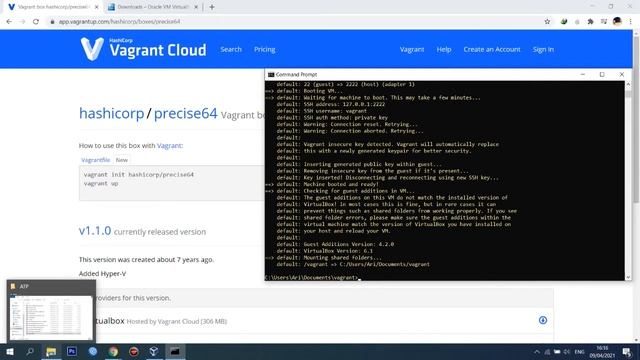Click the Command Prompt title bar icon
The height and width of the screenshot is (360, 640).
click(271, 75)
